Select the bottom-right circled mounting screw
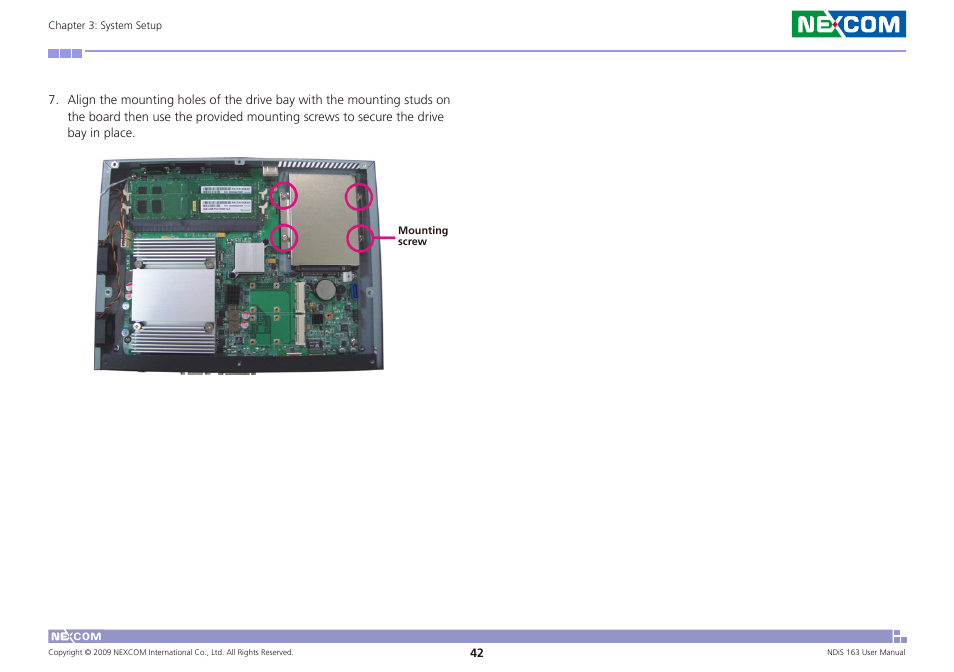 point(360,238)
